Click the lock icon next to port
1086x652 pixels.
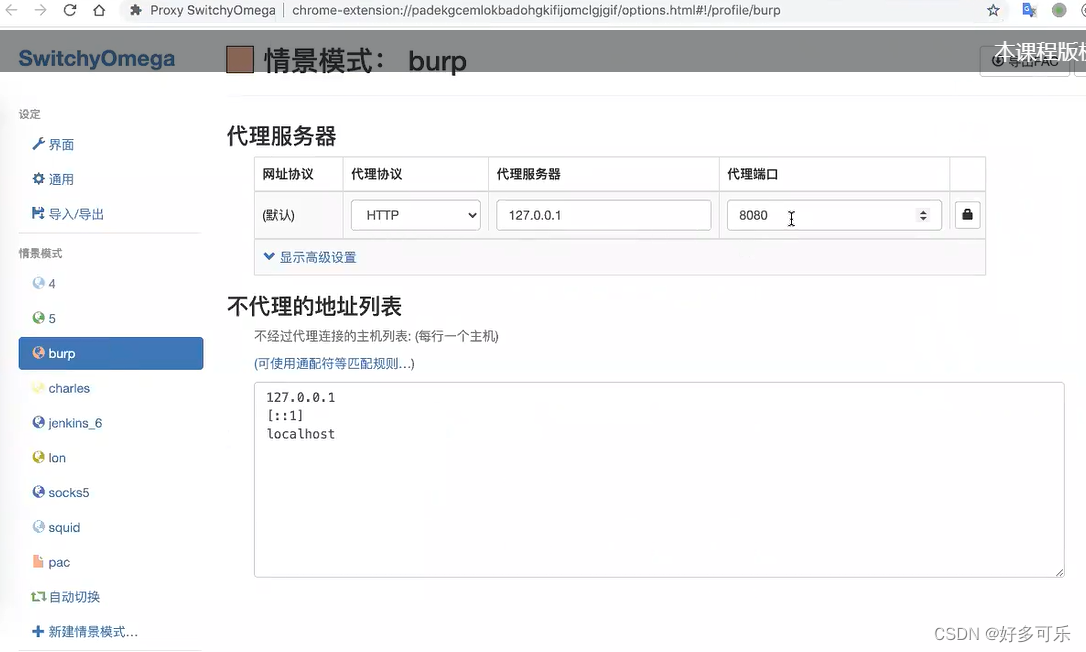966,214
